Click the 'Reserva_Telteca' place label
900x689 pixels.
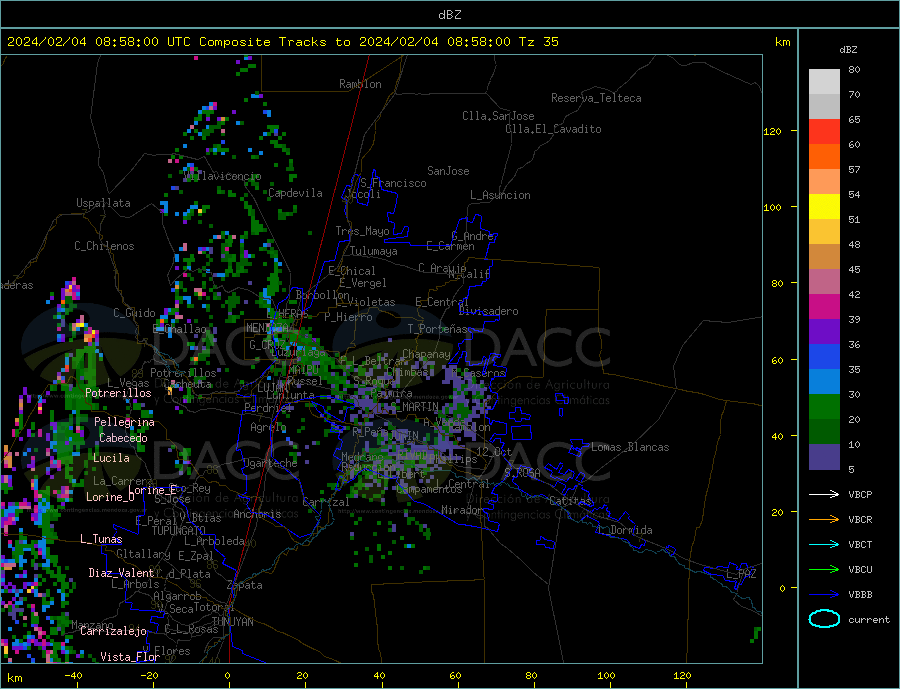click(596, 98)
